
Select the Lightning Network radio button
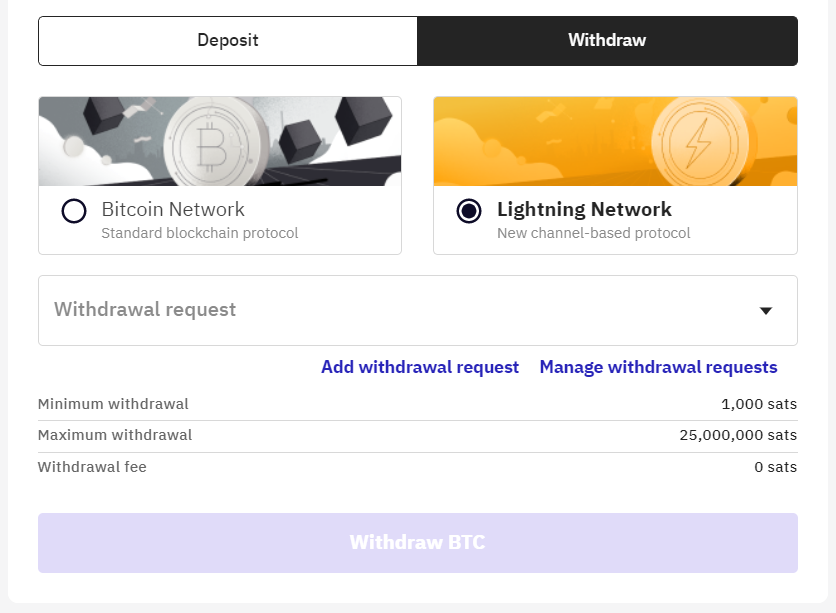[468, 211]
